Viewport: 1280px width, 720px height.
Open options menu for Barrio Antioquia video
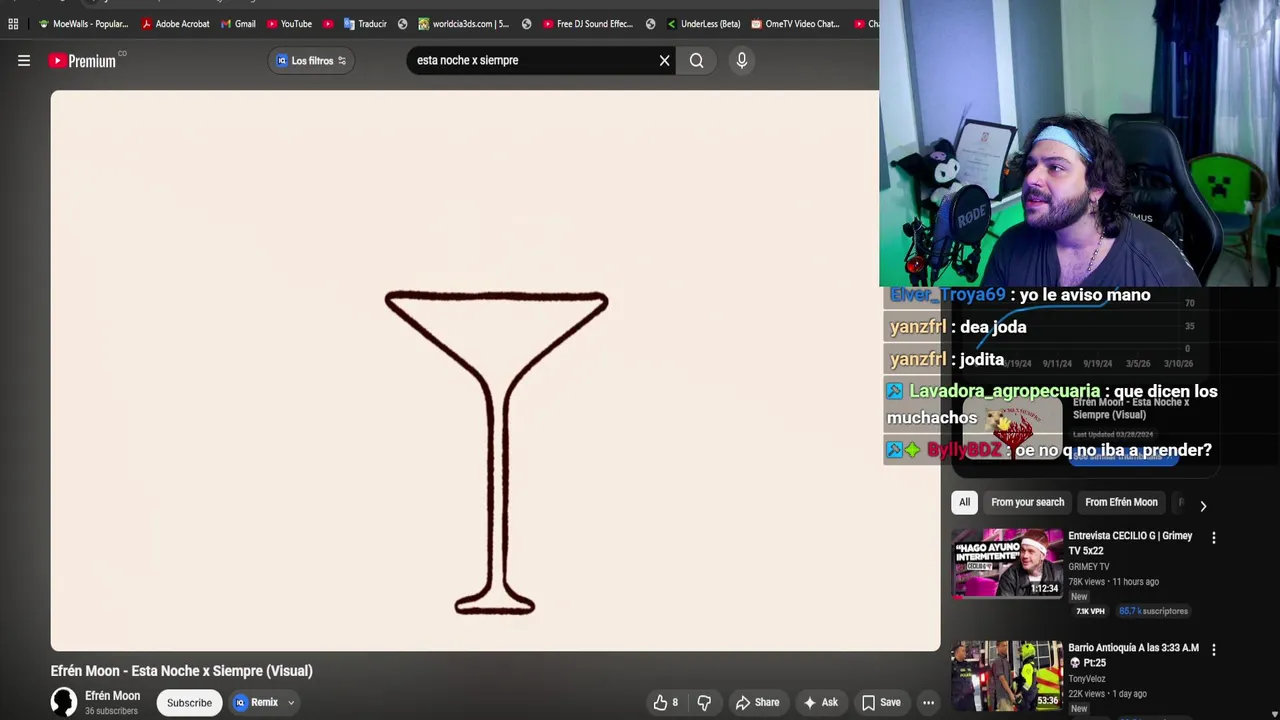point(1213,650)
